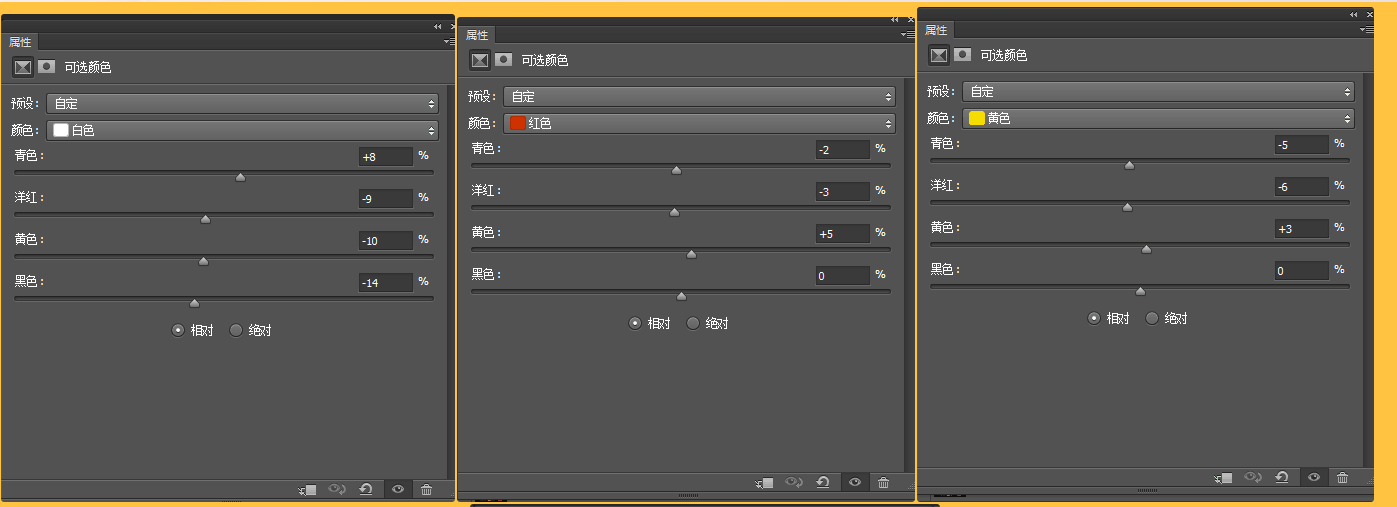Click the 黑色 value field showing -14

(386, 282)
